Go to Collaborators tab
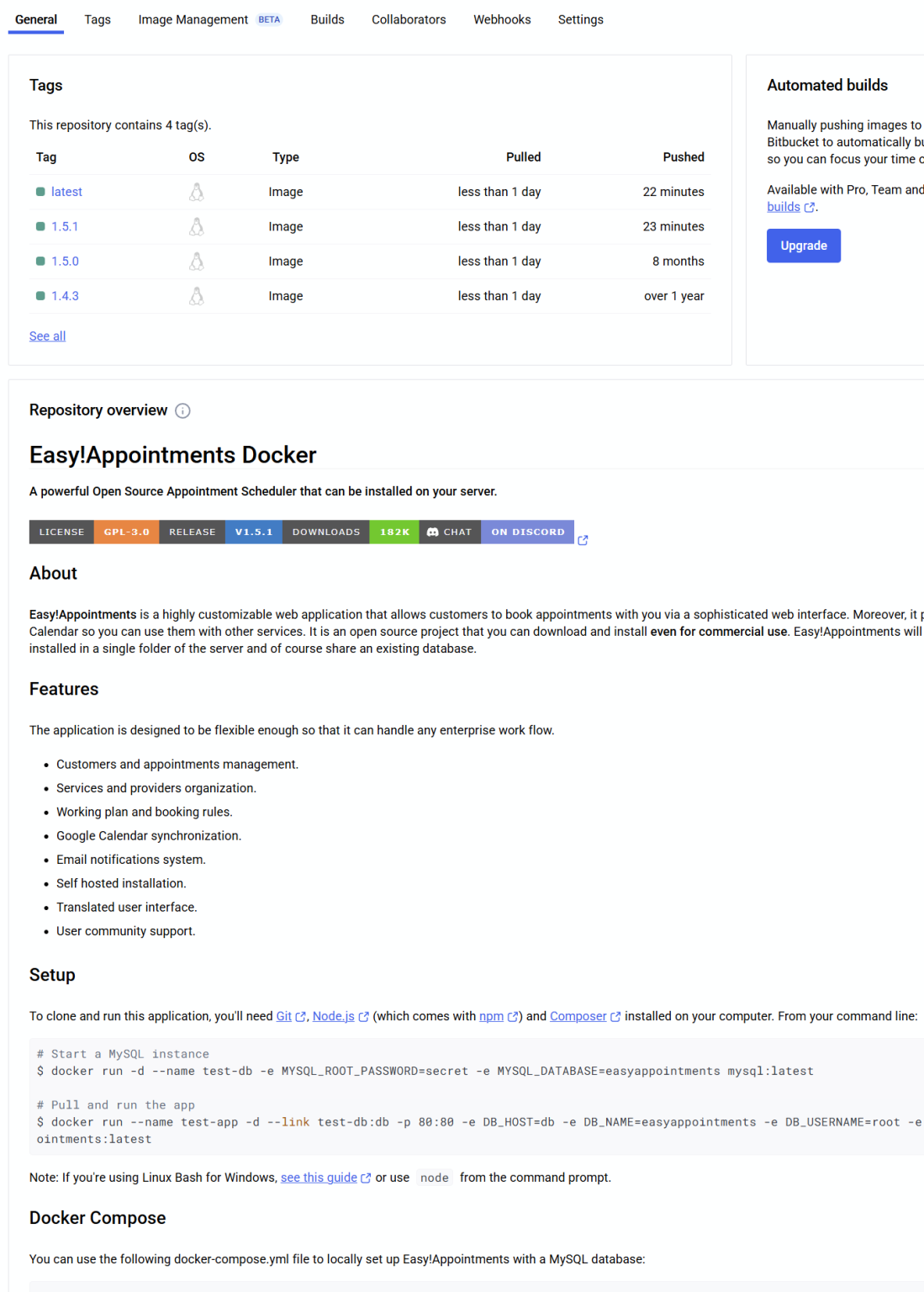Screen dimensions: 924x1292 coord(409,19)
